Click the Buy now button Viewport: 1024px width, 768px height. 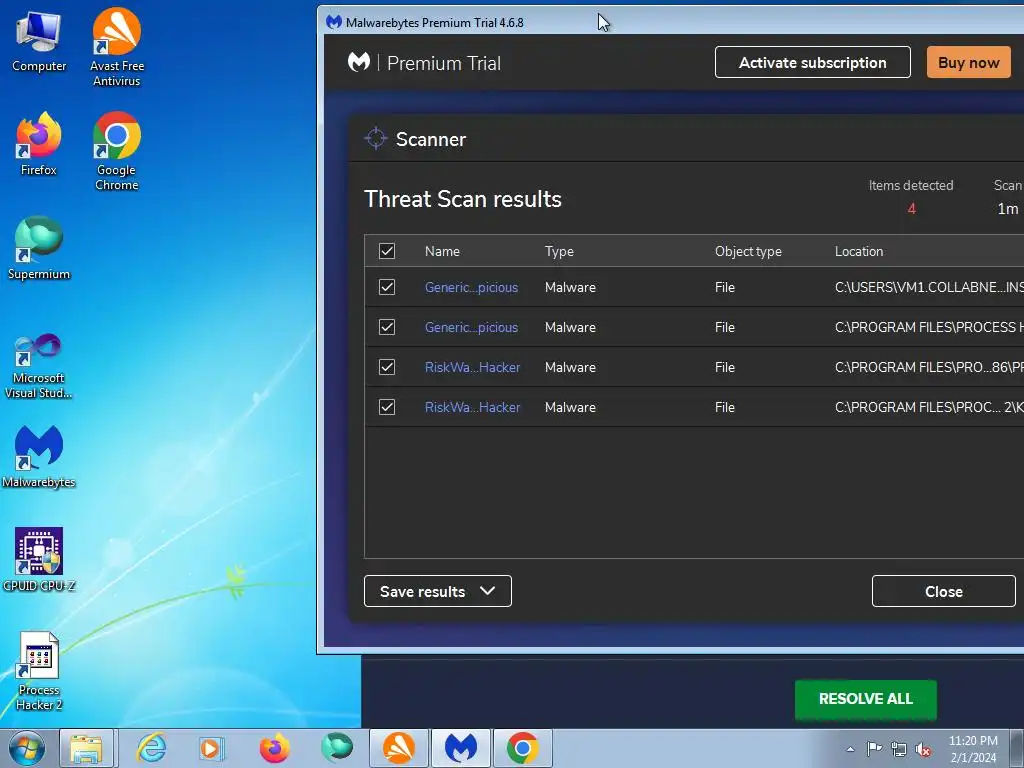pos(968,62)
